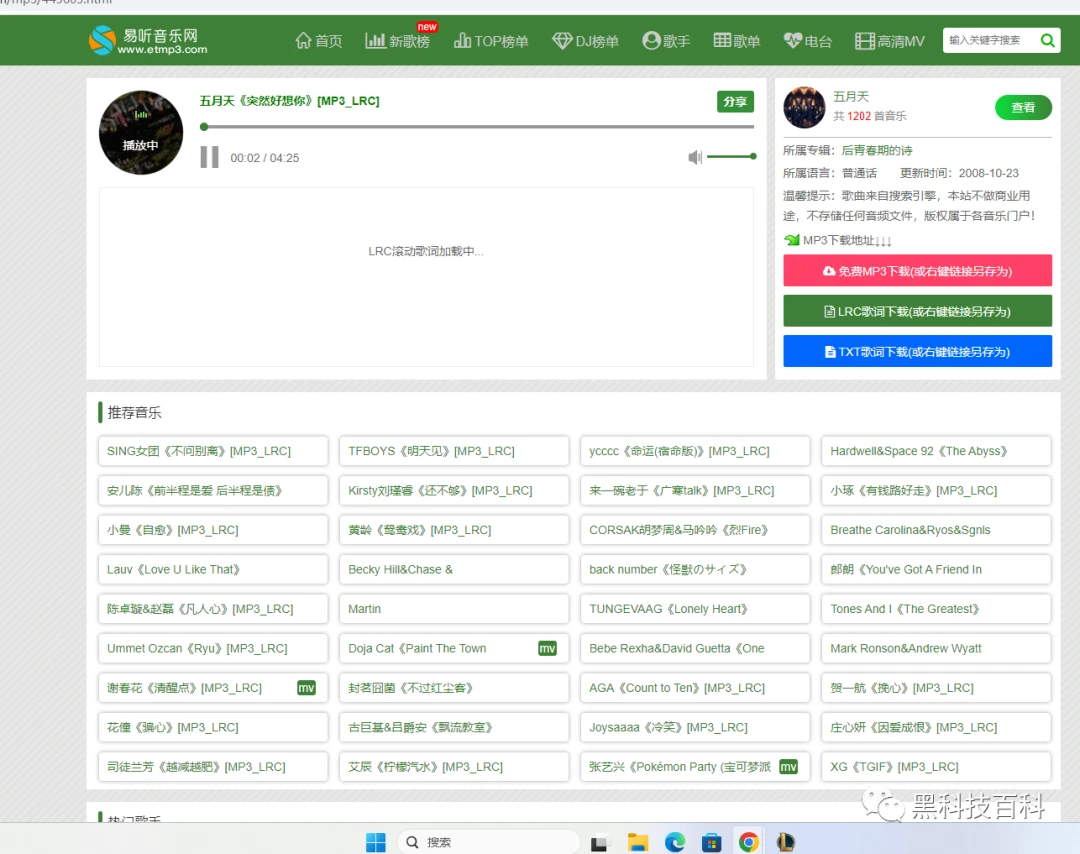Screen dimensions: 1080x854
Task: Go to 首页 home page
Action: point(318,41)
